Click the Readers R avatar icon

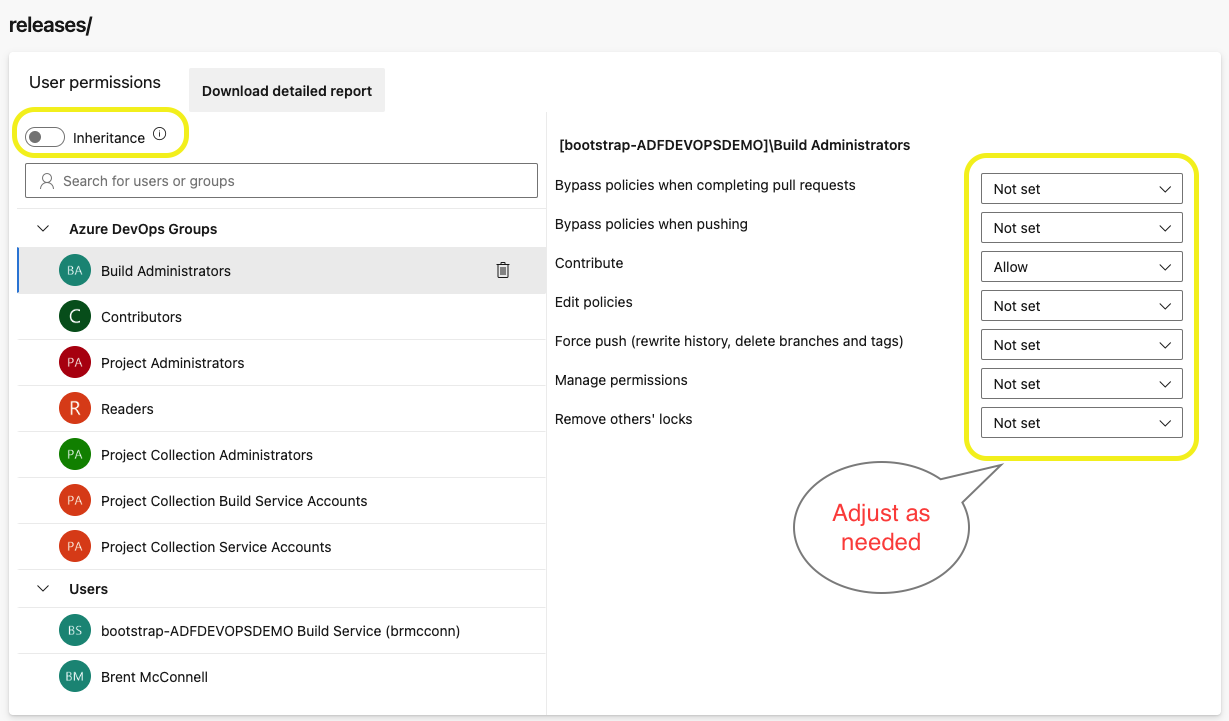[75, 408]
